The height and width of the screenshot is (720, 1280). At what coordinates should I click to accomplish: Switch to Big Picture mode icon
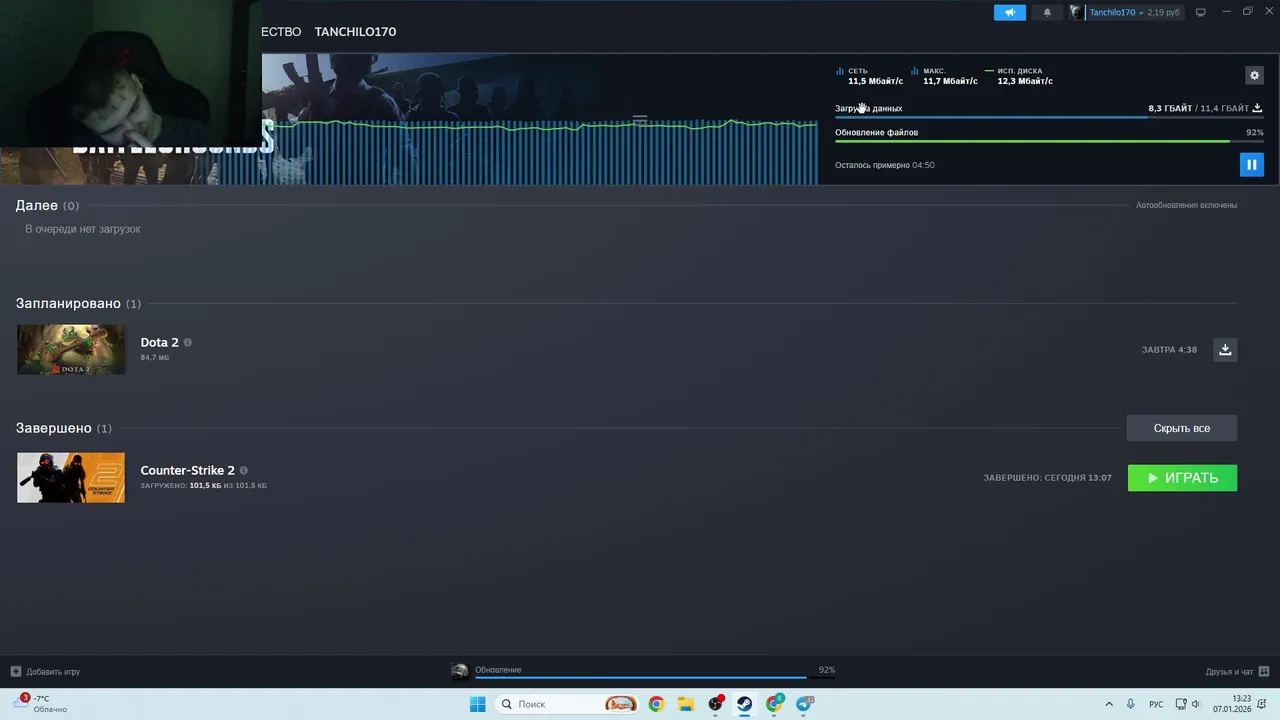[1201, 12]
